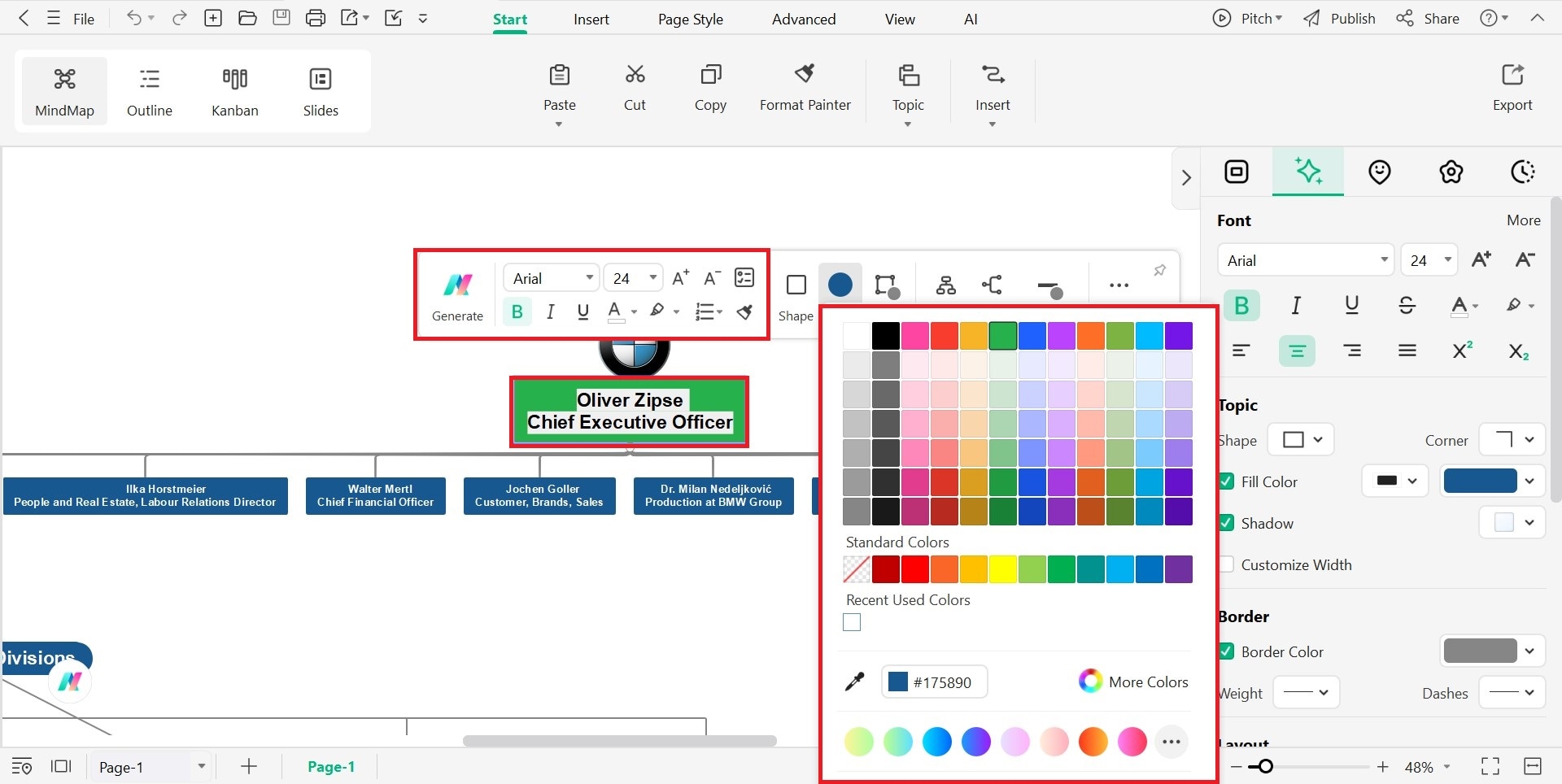Decrease font size in floating toolbar
This screenshot has width=1562, height=784.
[x=712, y=278]
